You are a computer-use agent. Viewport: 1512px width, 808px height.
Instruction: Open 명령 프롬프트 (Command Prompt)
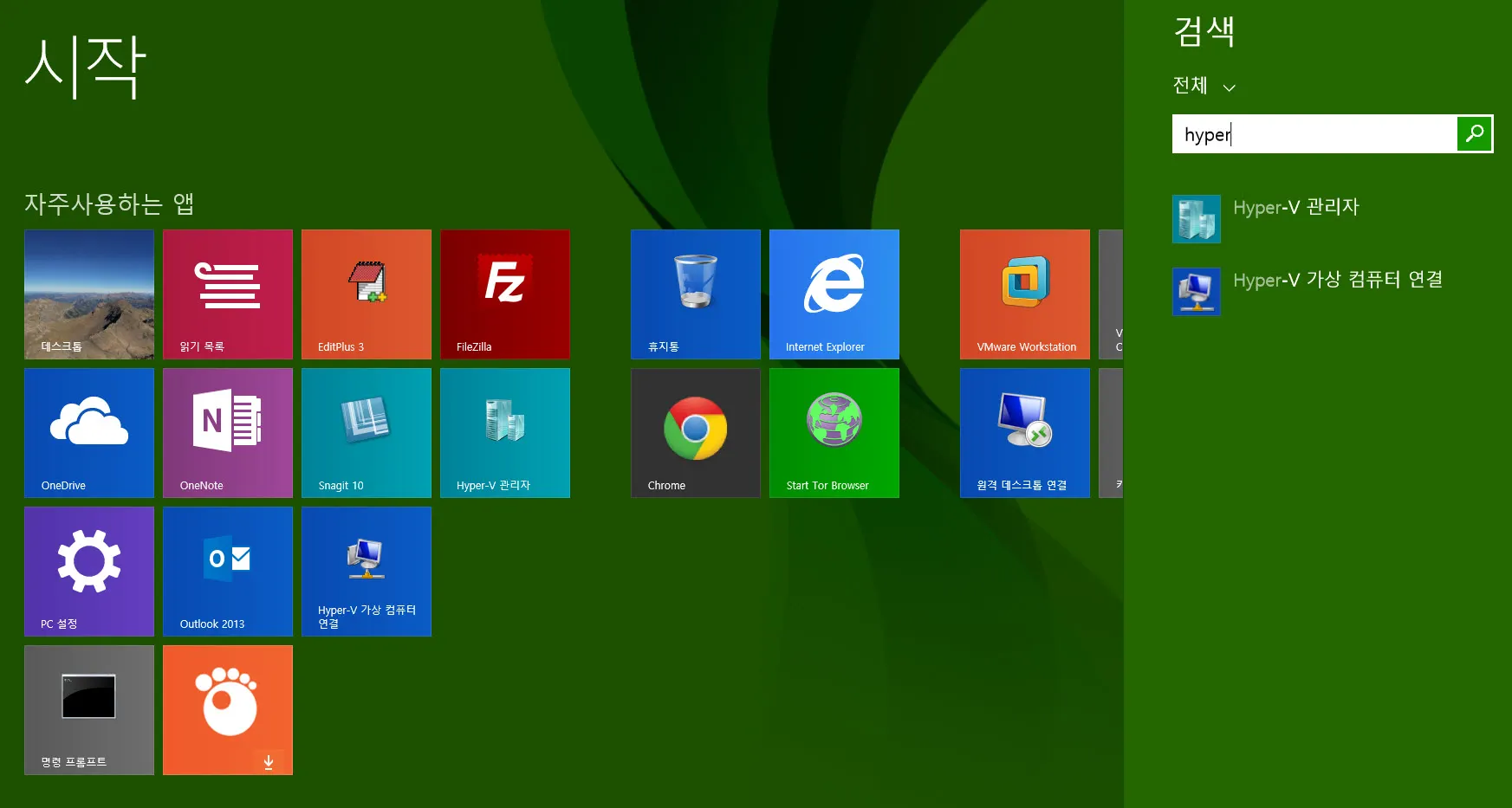point(88,710)
